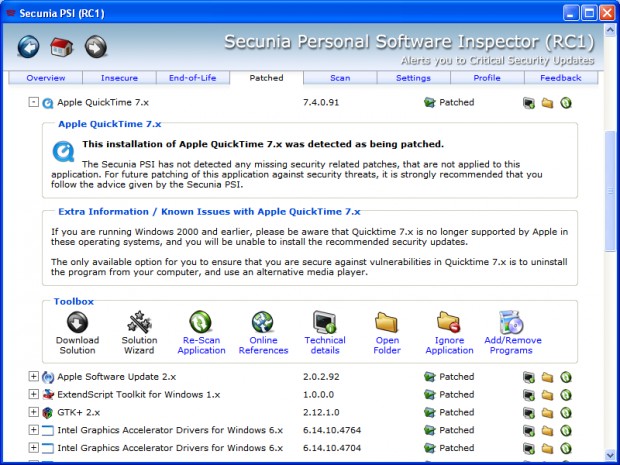This screenshot has width=620, height=465.
Task: Select the GTK+ 2.x program name
Action: pos(78,412)
